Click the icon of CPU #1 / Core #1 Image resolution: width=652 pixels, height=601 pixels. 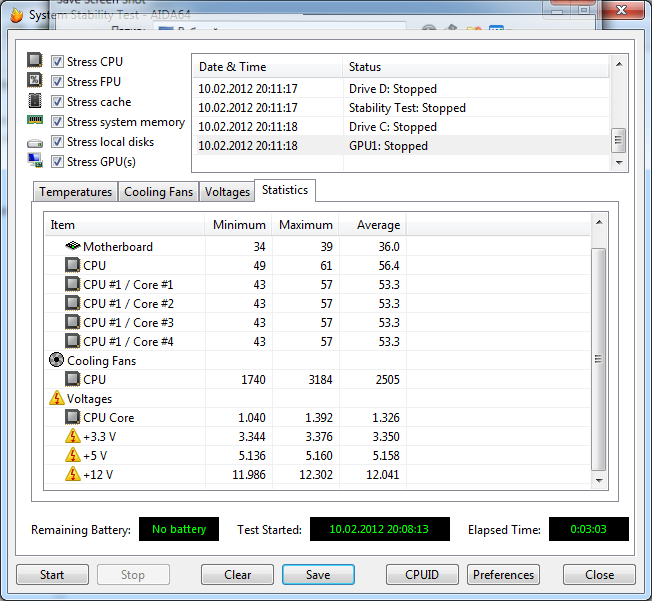[72, 284]
